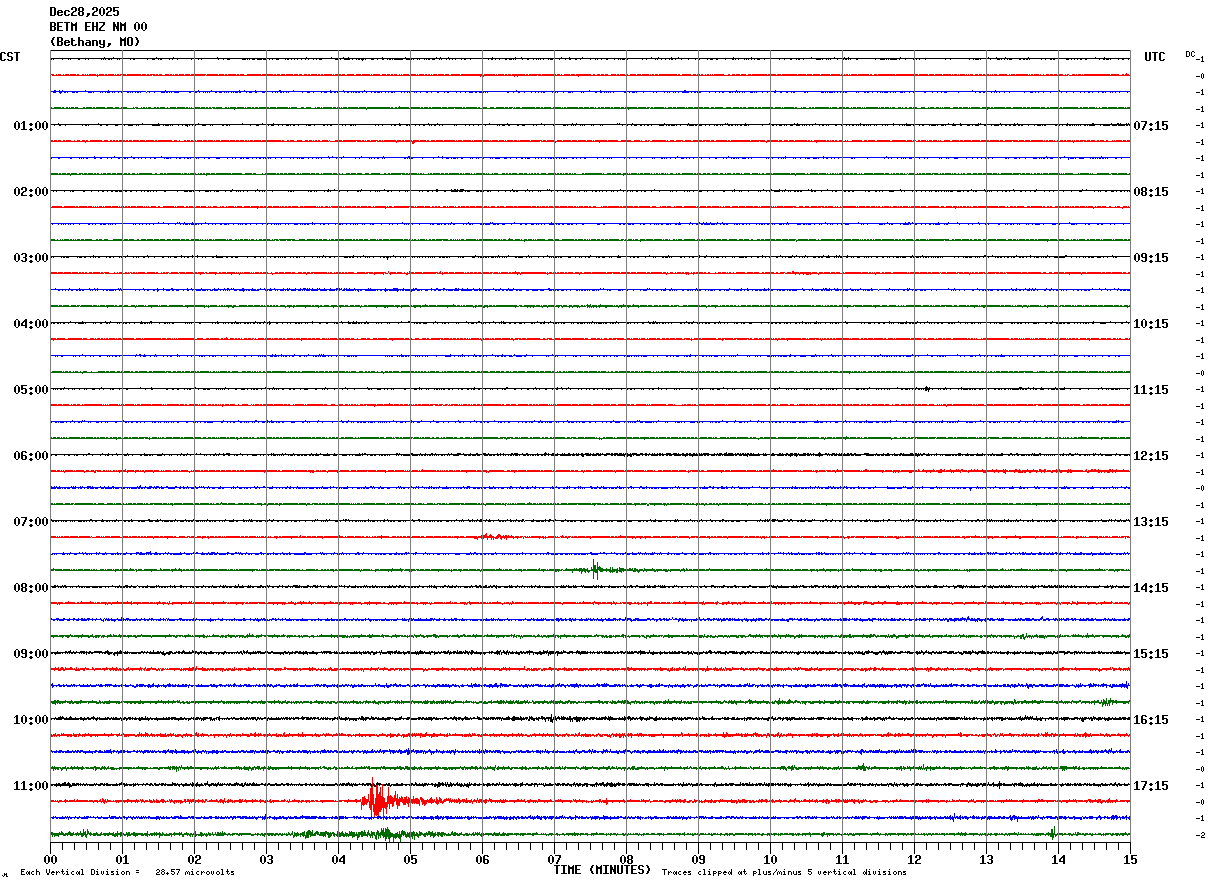Click the small red bump on the 07:15 trace
The height and width of the screenshot is (886, 1210).
(494, 537)
